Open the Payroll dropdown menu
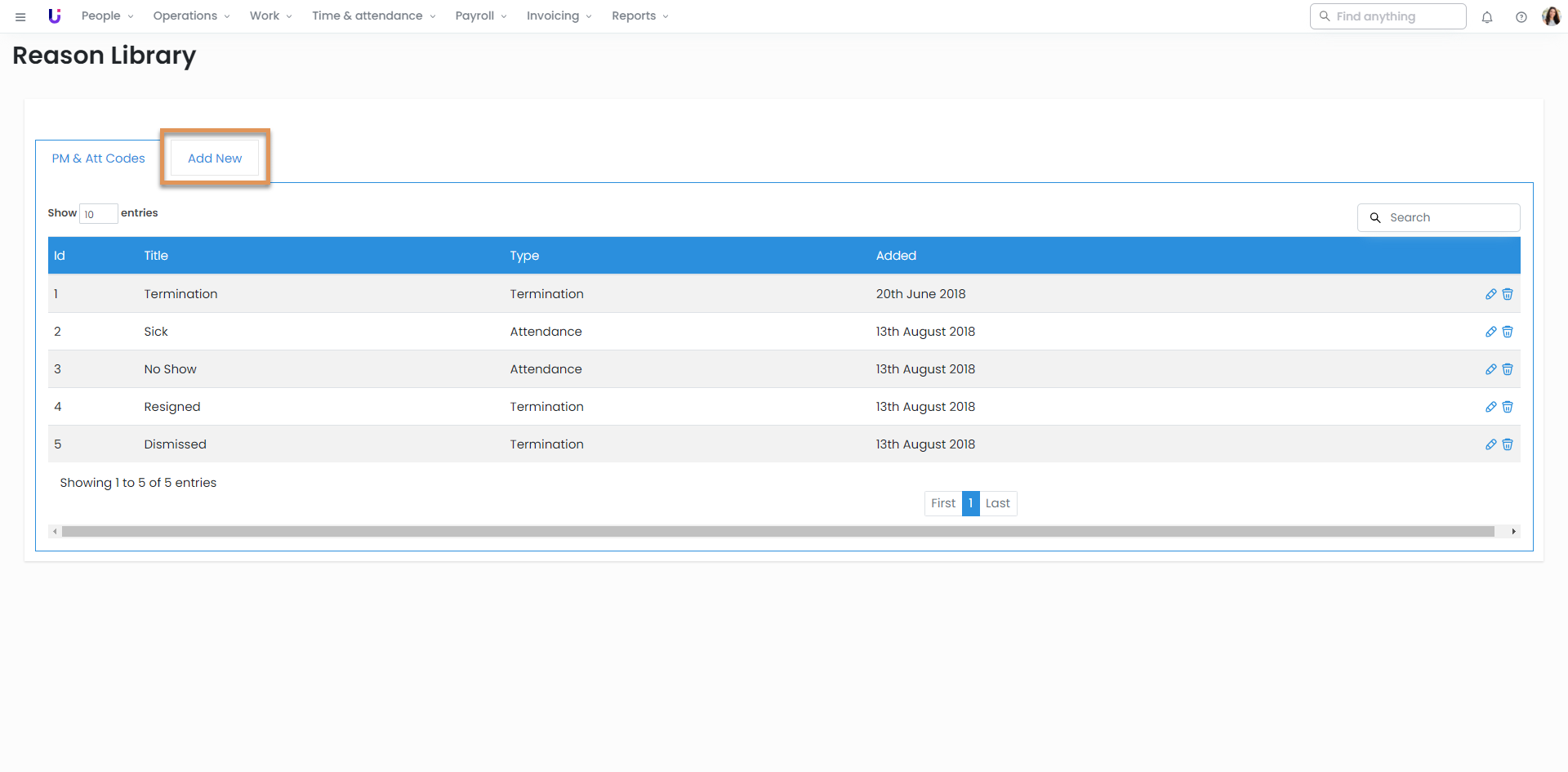1568x772 pixels. [x=480, y=16]
